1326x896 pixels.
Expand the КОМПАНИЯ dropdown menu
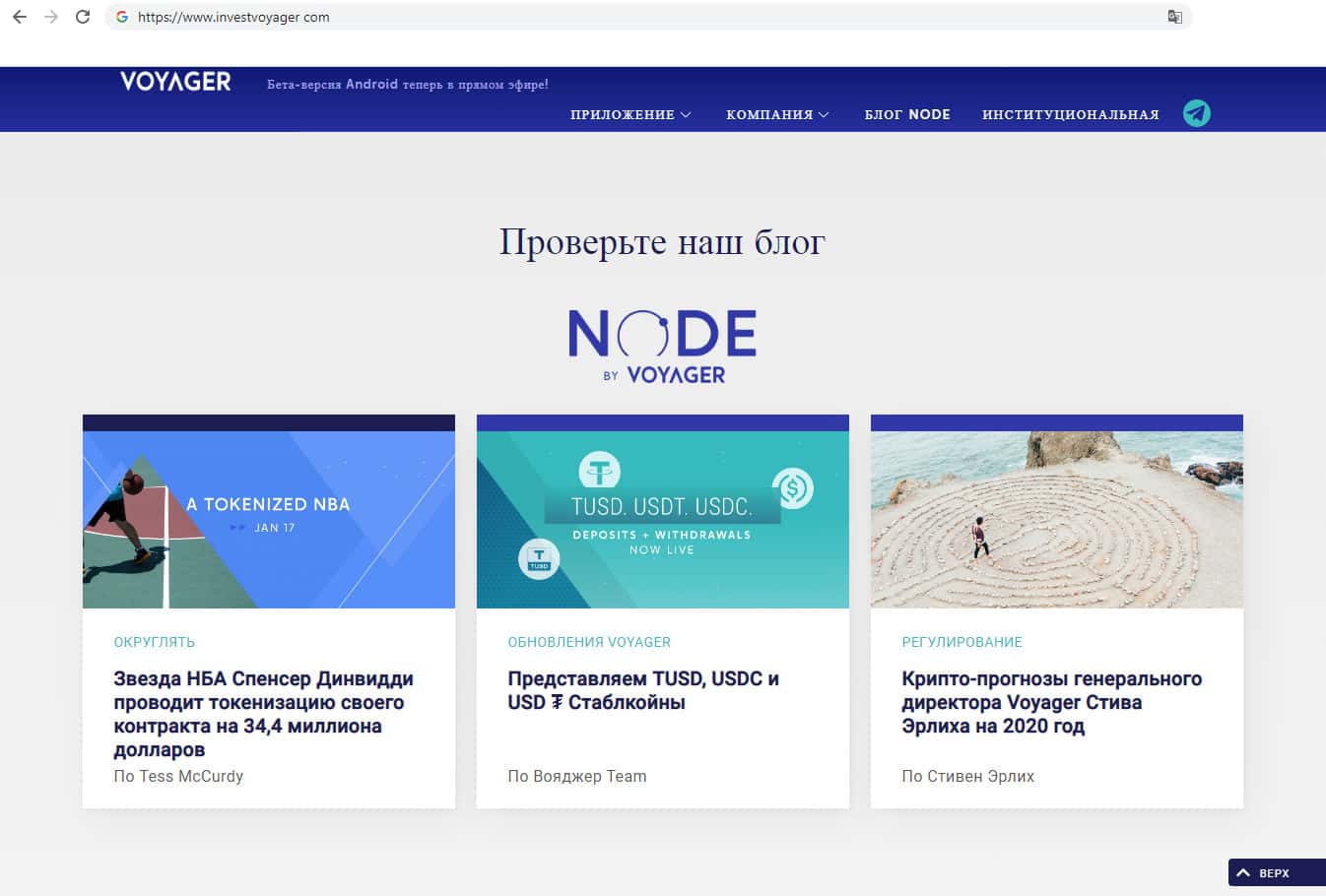[777, 115]
